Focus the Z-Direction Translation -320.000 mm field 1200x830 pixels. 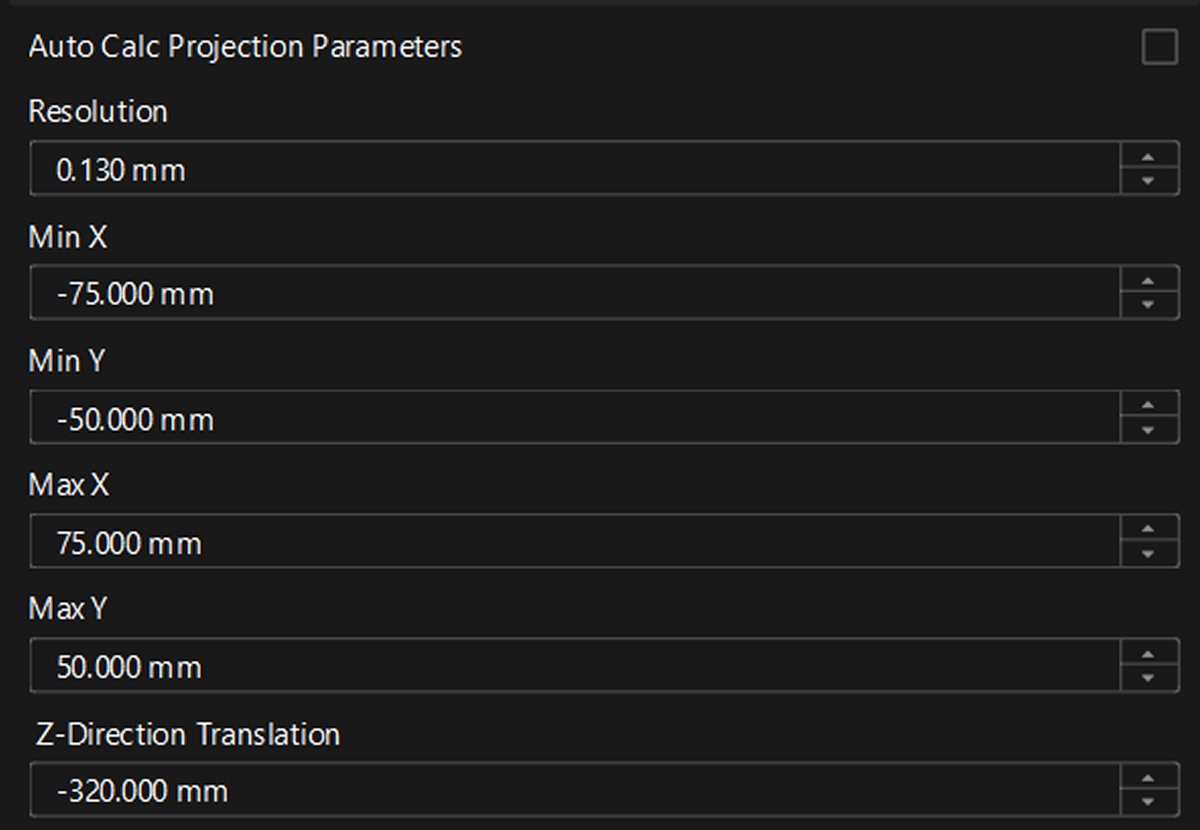pos(575,789)
